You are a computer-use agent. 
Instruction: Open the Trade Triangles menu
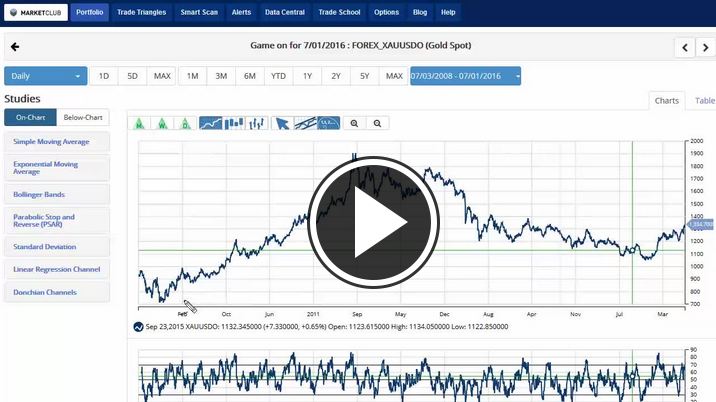141,12
